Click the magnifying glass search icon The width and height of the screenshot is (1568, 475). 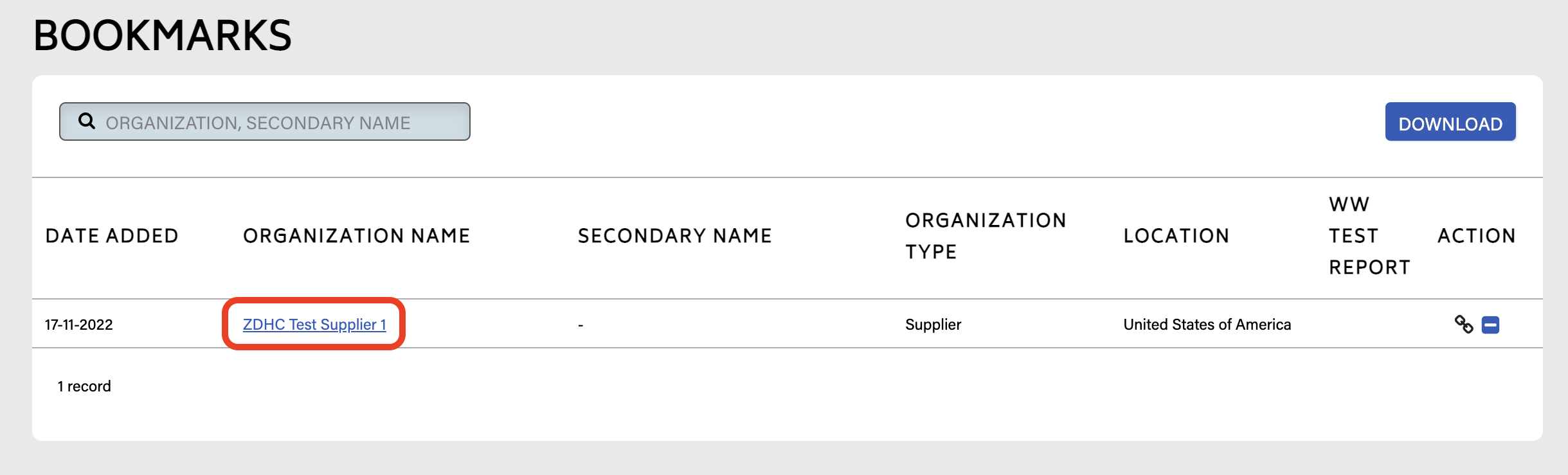pyautogui.click(x=87, y=121)
